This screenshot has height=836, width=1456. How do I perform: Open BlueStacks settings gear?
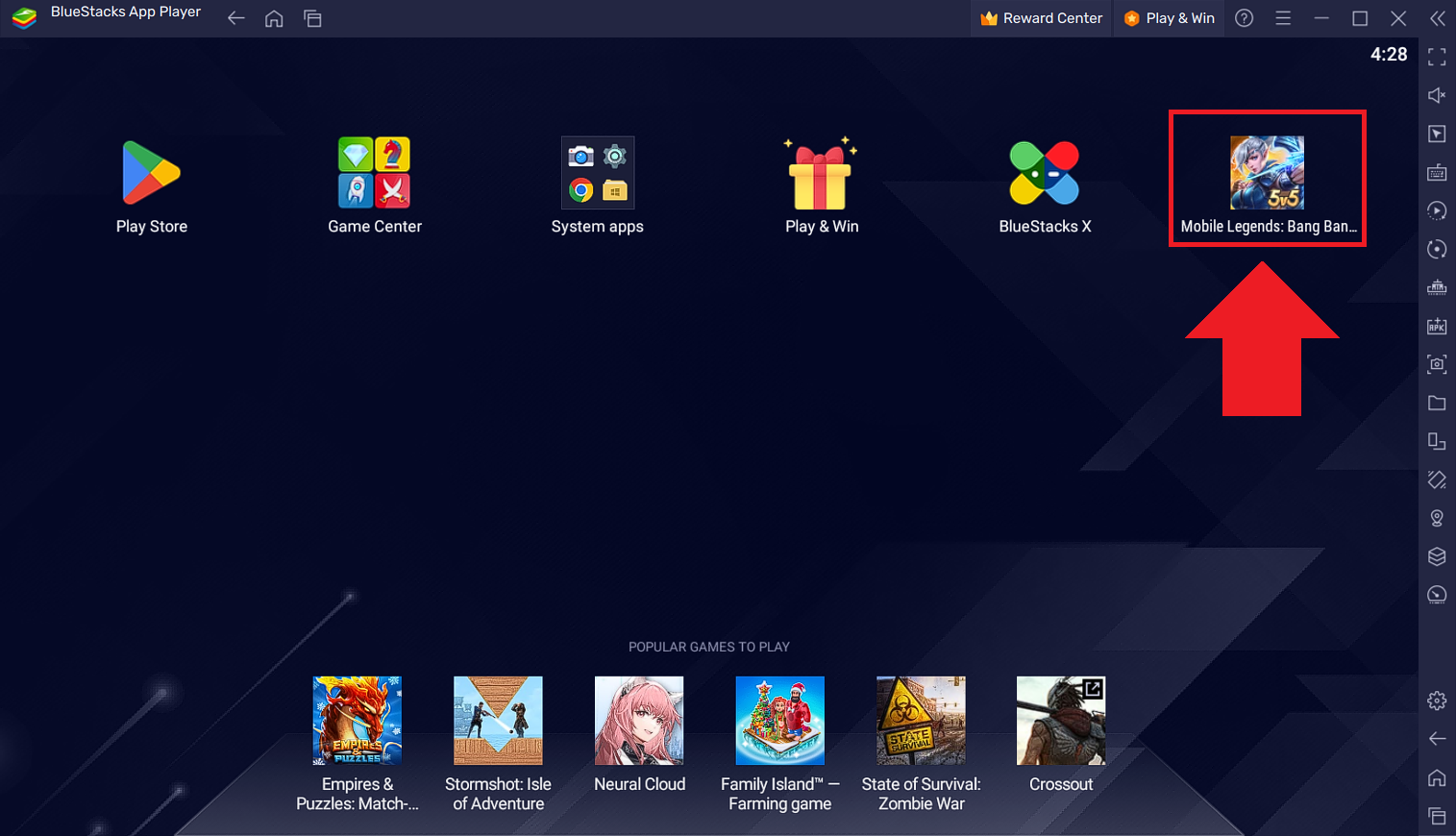(1437, 701)
